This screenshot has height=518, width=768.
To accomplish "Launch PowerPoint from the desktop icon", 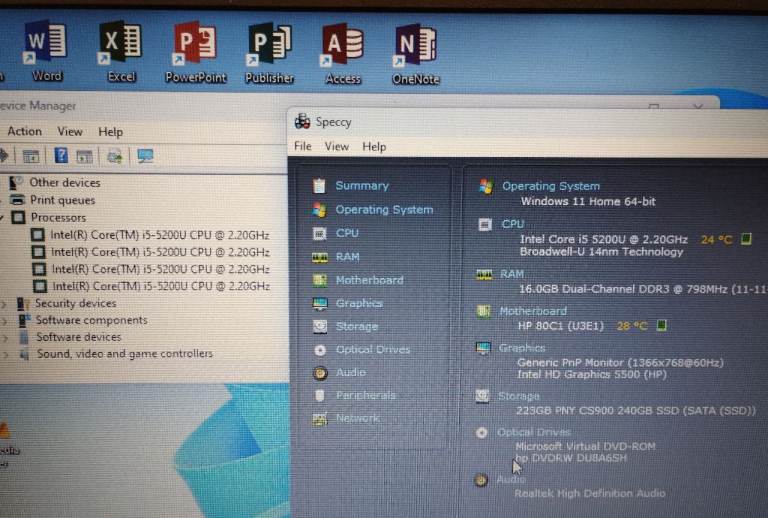I will [195, 50].
